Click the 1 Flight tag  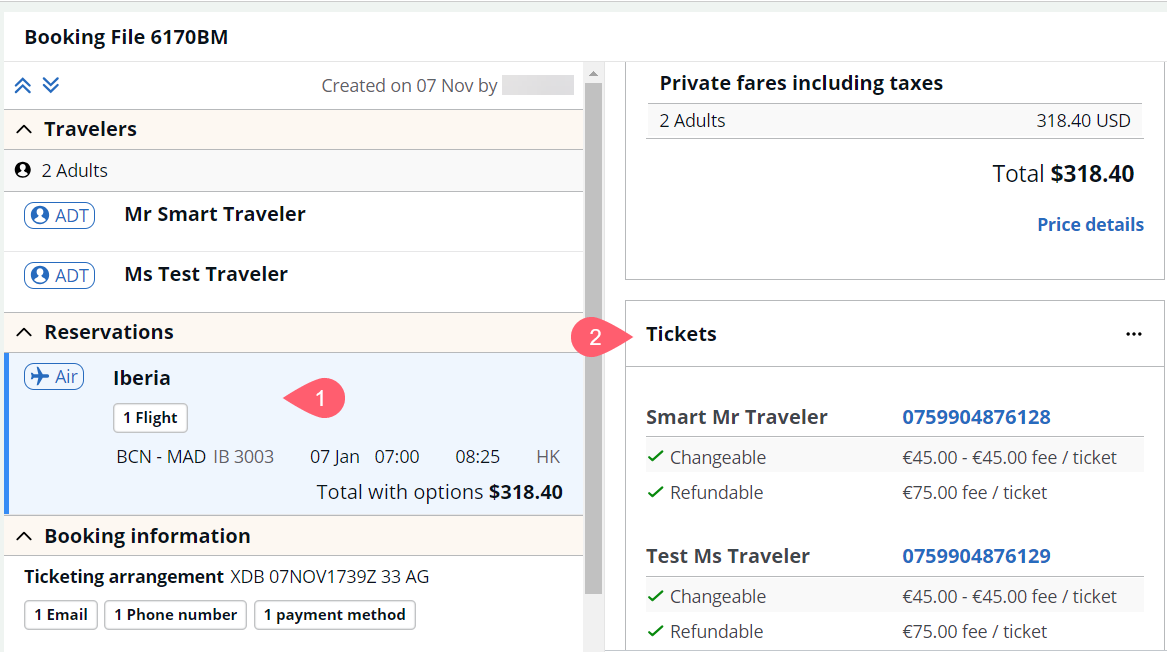(150, 418)
